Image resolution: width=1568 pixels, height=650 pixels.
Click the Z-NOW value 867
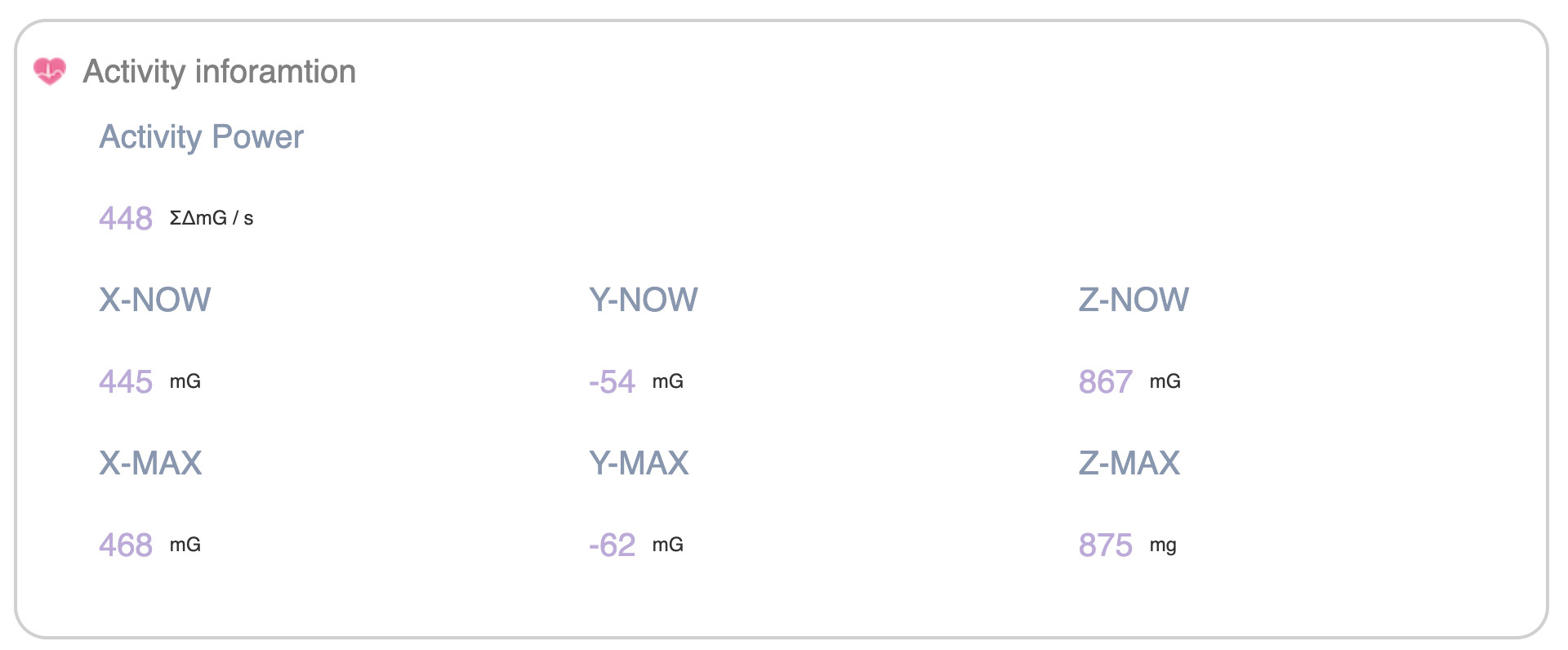click(x=1106, y=382)
